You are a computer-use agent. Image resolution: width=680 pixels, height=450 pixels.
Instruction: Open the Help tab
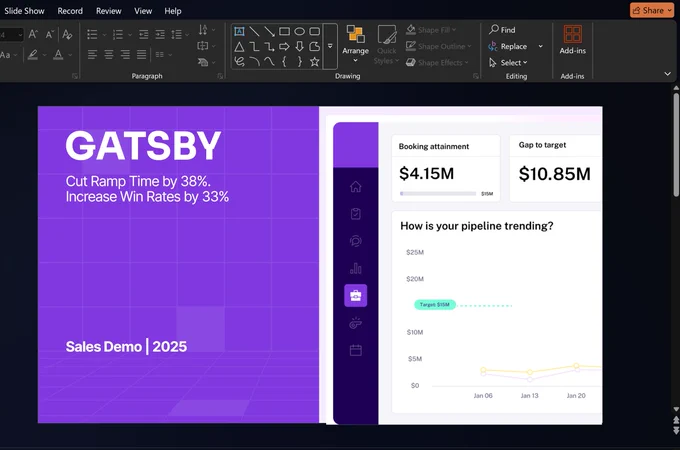coord(173,11)
